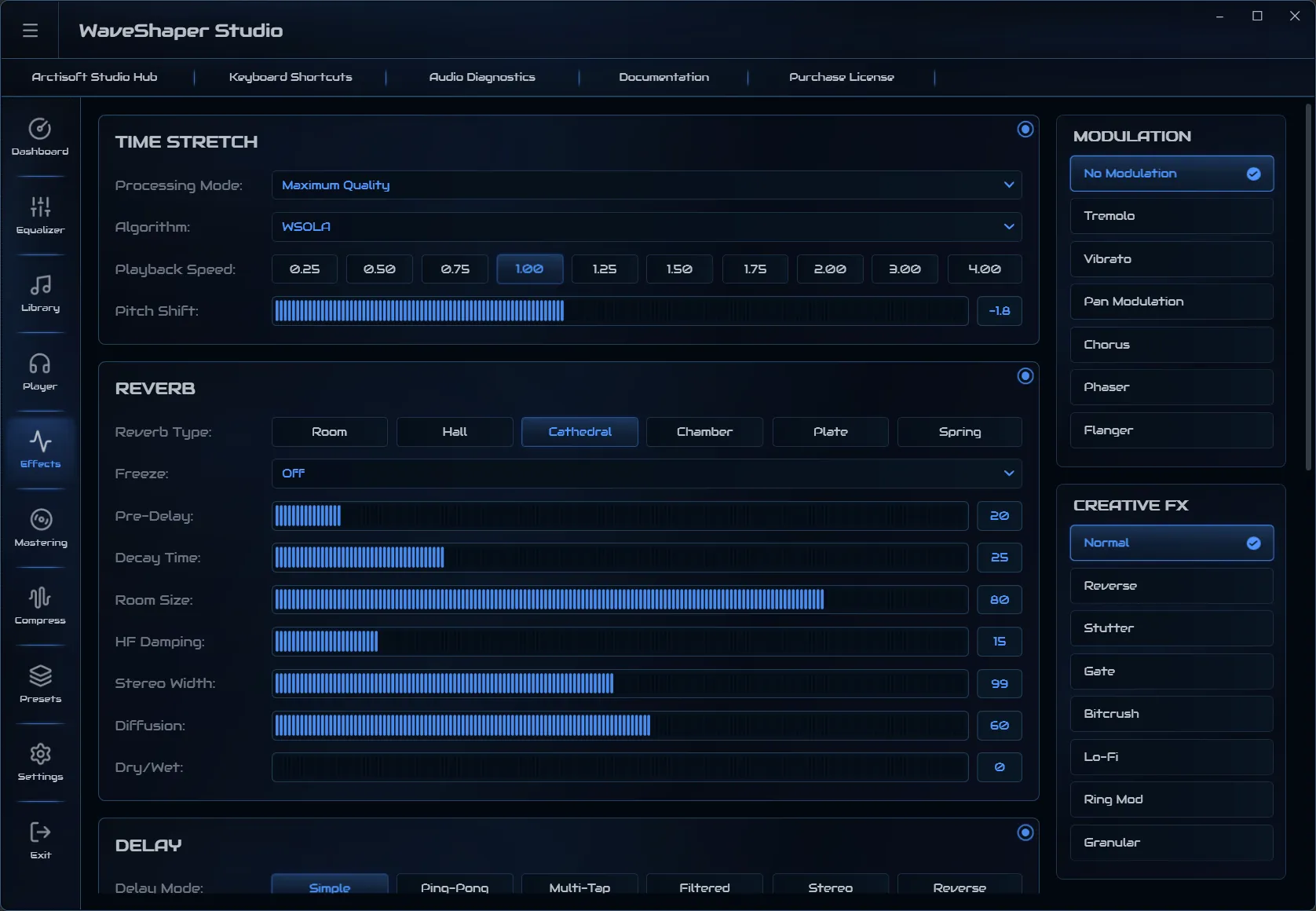Choose the Spring reverb type

point(960,432)
